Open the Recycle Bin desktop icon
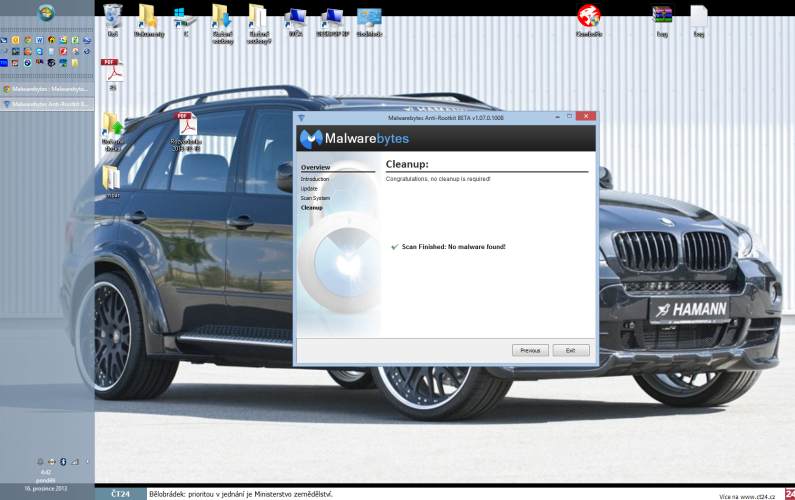Screen dimensions: 795x500 coord(113,18)
